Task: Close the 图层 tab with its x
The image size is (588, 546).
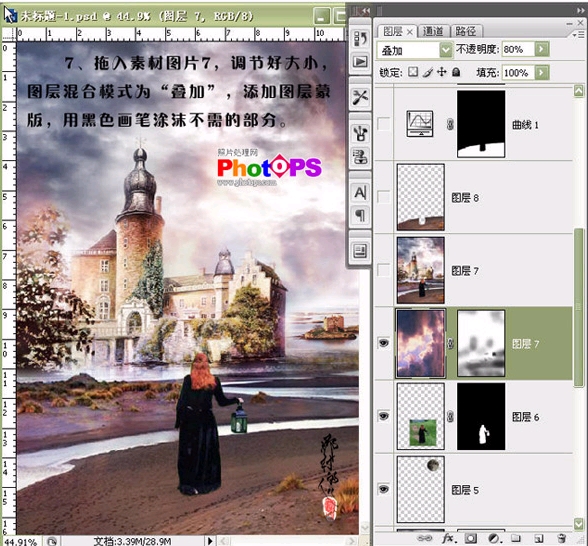Action: tap(410, 32)
